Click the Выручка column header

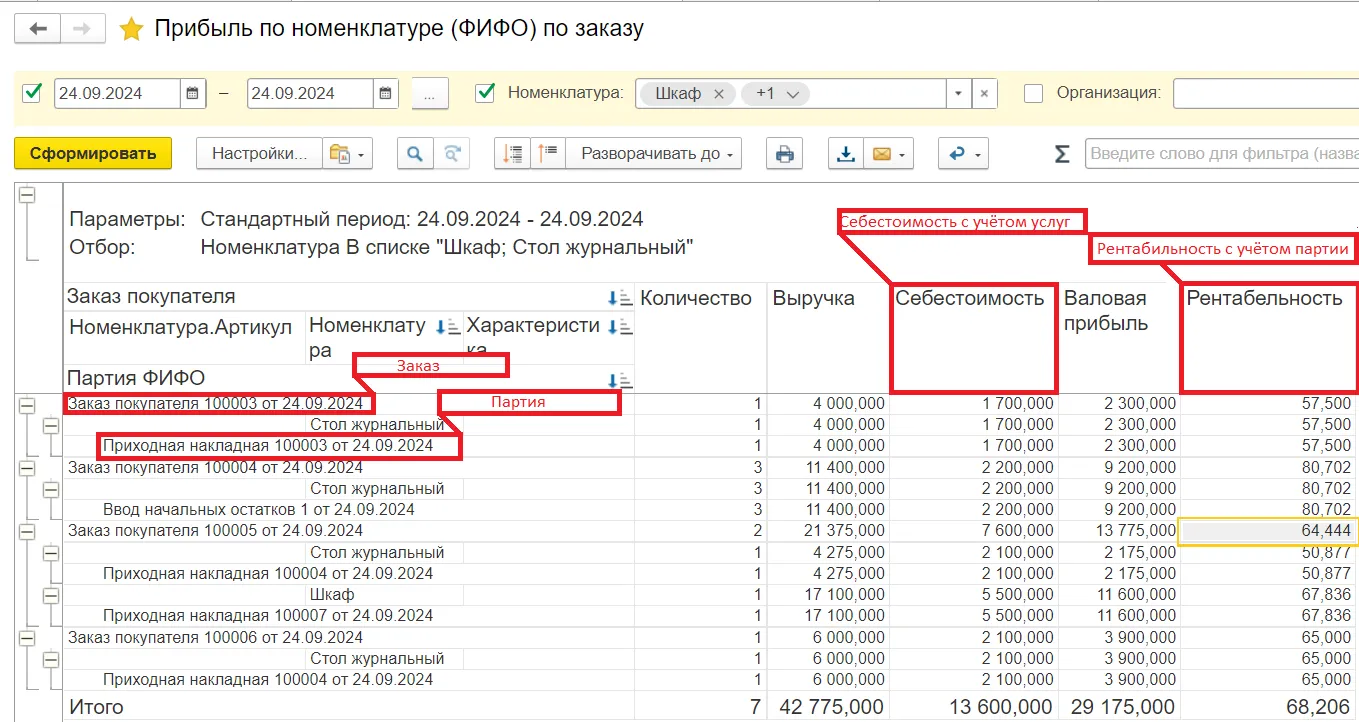[x=814, y=298]
